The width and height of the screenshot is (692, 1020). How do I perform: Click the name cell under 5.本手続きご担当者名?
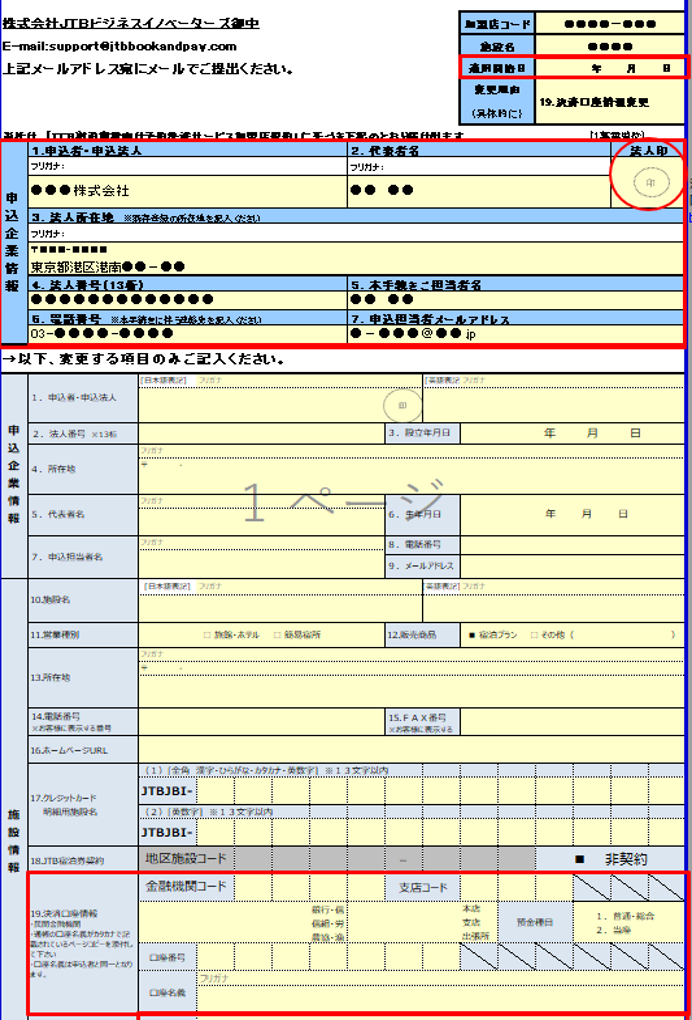[515, 299]
